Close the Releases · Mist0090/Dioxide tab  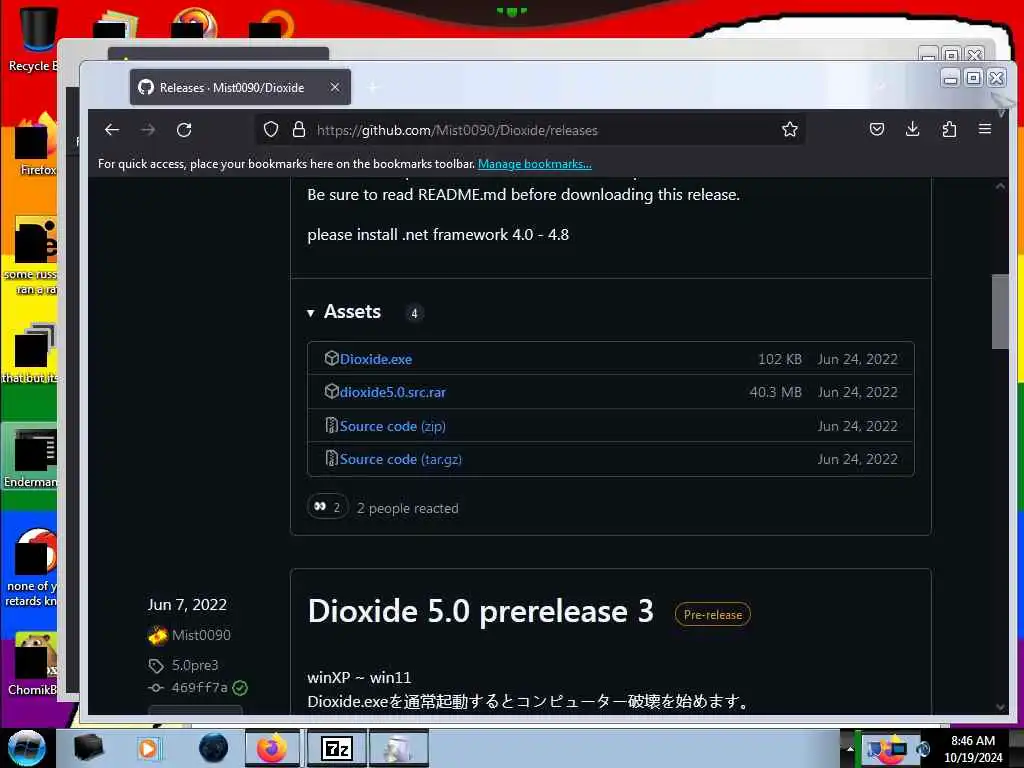[334, 87]
